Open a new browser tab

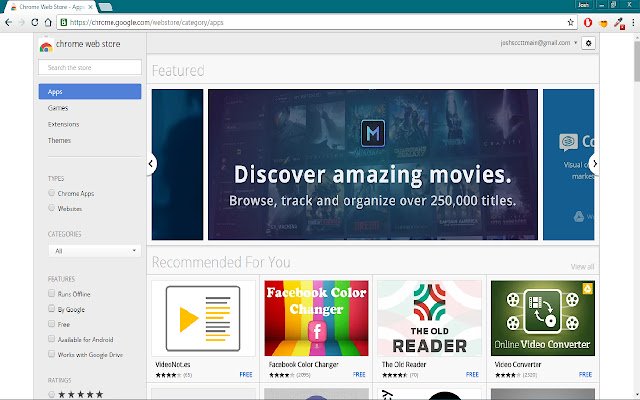(x=105, y=7)
